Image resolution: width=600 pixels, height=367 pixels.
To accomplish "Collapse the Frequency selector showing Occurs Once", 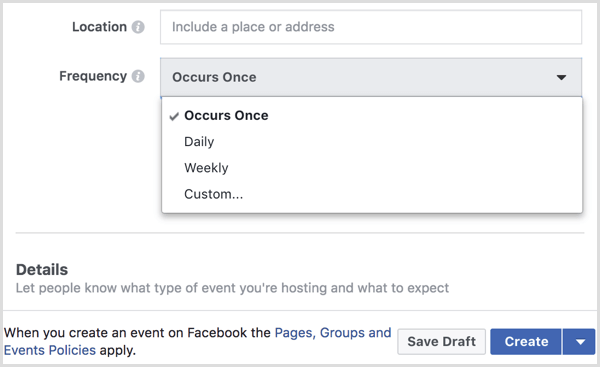I will coord(371,77).
